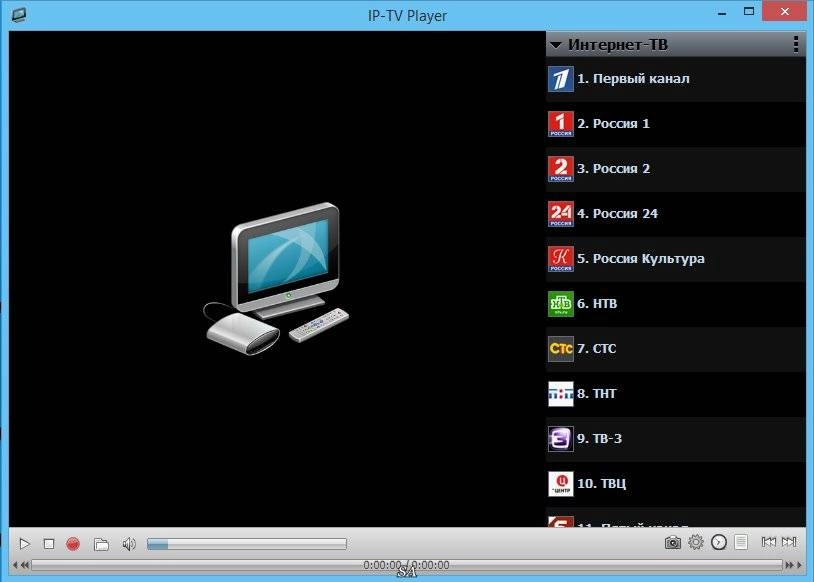
Task: Collapse the Интернет-ТВ channel group
Action: pyautogui.click(x=555, y=45)
